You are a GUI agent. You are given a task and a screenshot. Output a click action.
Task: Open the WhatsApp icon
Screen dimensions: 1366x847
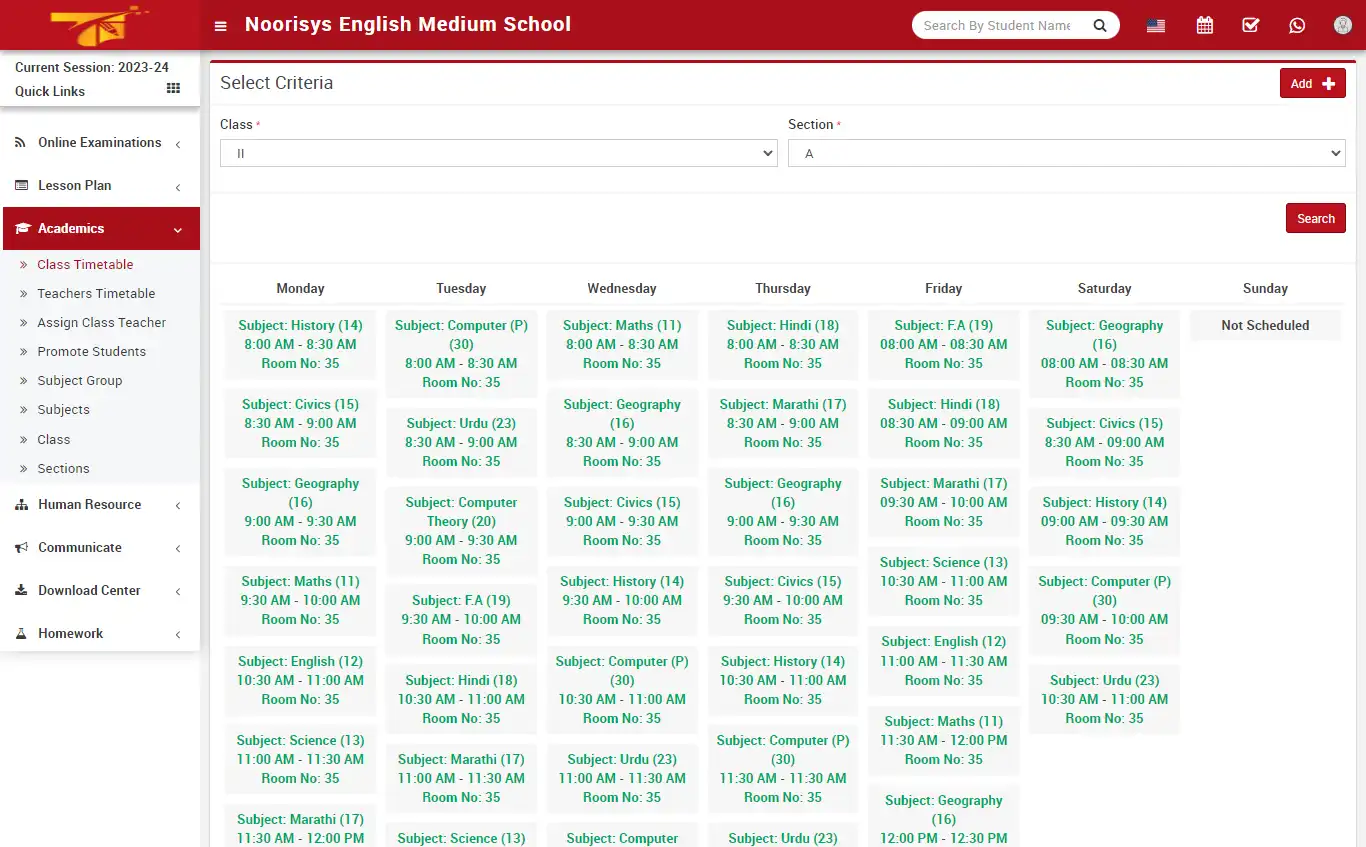pos(1297,24)
